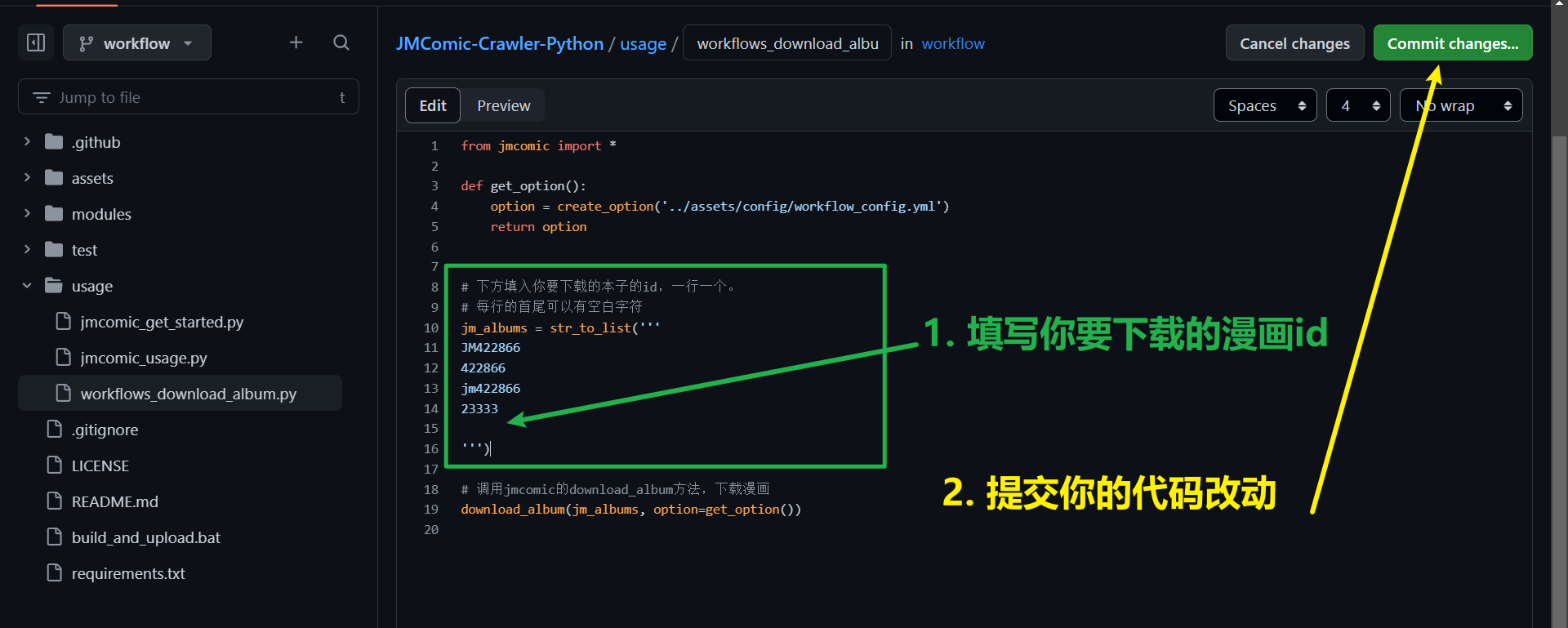Switch to the Preview tab

pos(503,105)
